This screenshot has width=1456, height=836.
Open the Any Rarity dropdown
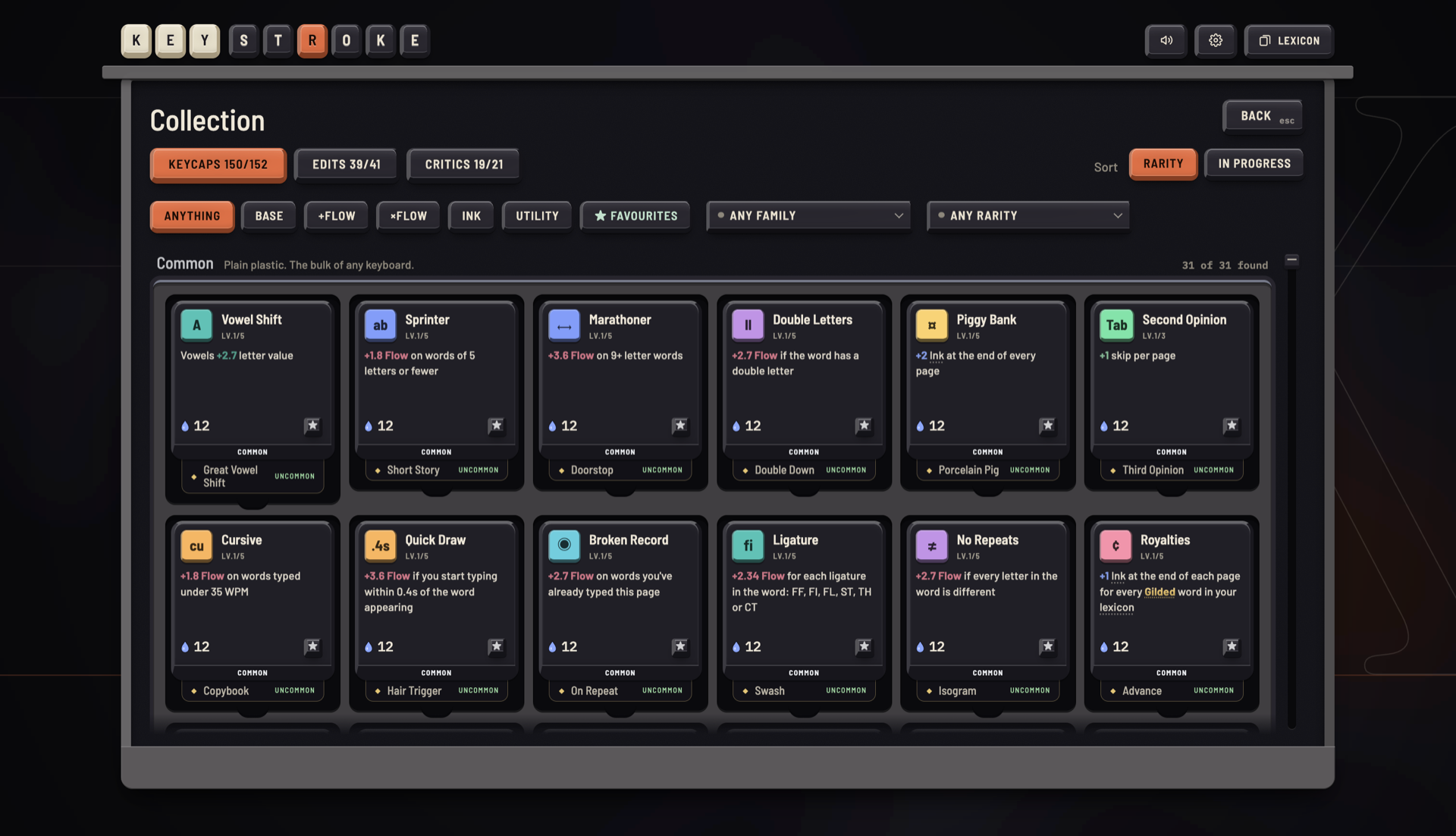tap(1028, 215)
